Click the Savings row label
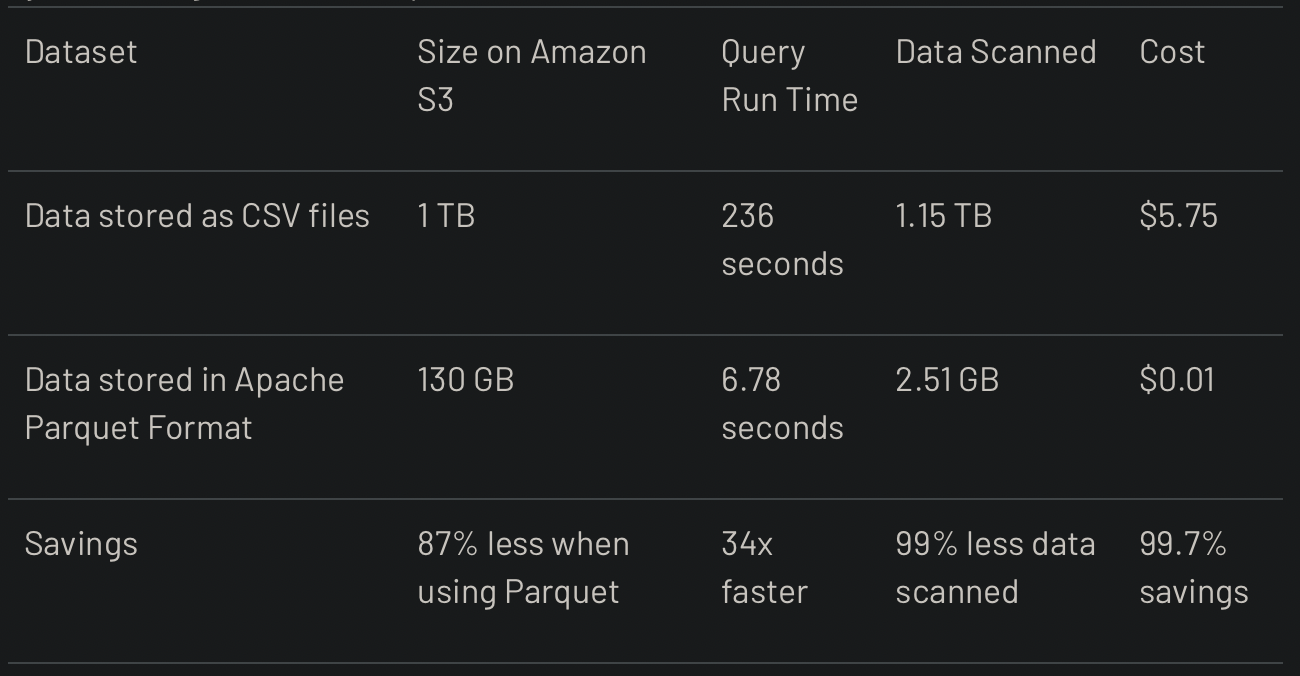 (x=81, y=544)
